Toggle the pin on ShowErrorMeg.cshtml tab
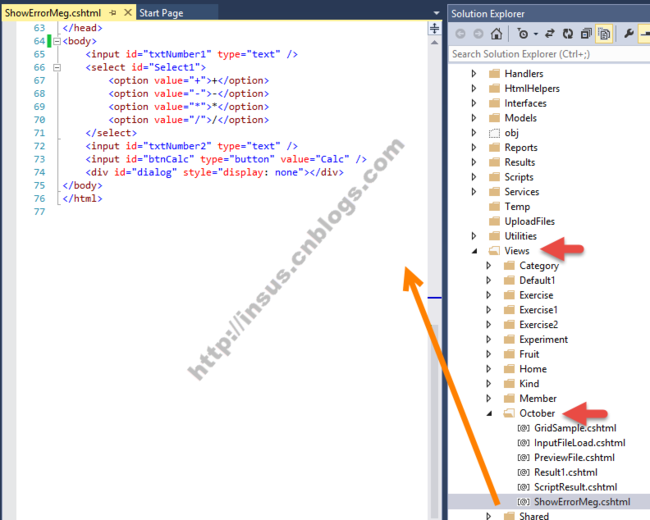 [113, 13]
